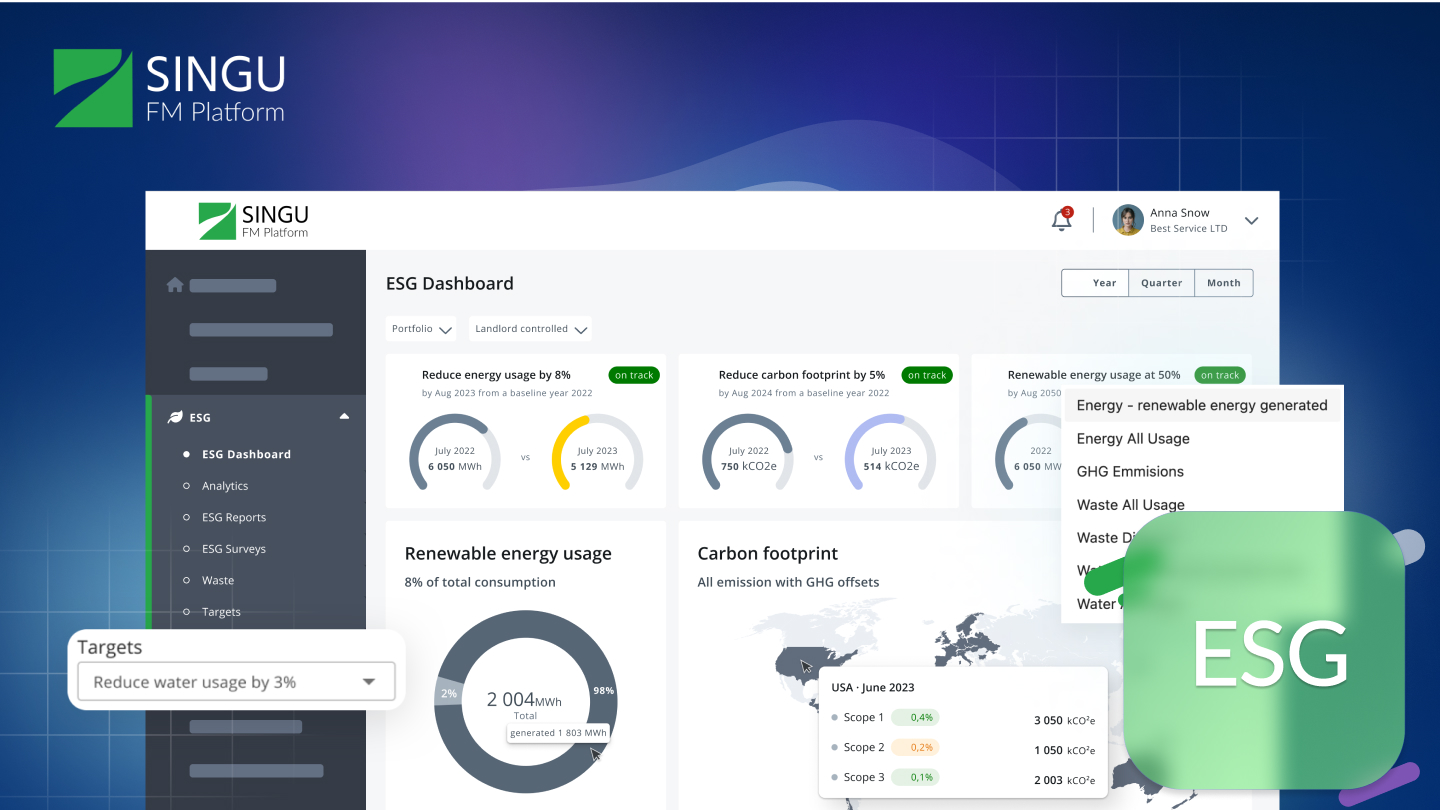The height and width of the screenshot is (810, 1440).
Task: Click the Scope 3 bullet dot
Action: tap(834, 778)
